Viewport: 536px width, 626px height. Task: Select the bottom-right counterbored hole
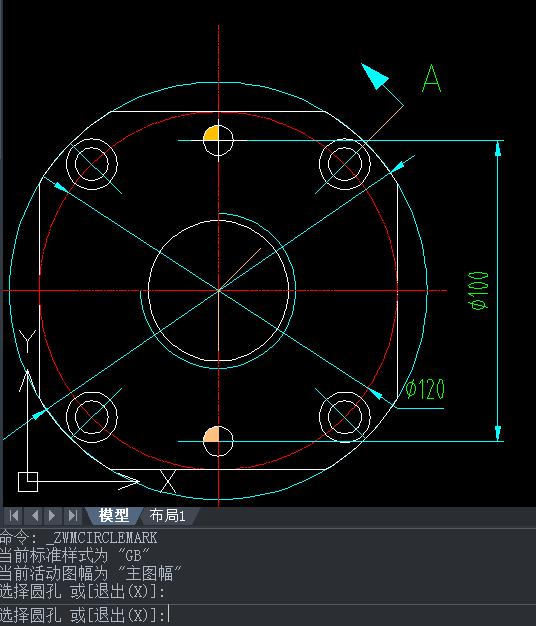pyautogui.click(x=345, y=417)
